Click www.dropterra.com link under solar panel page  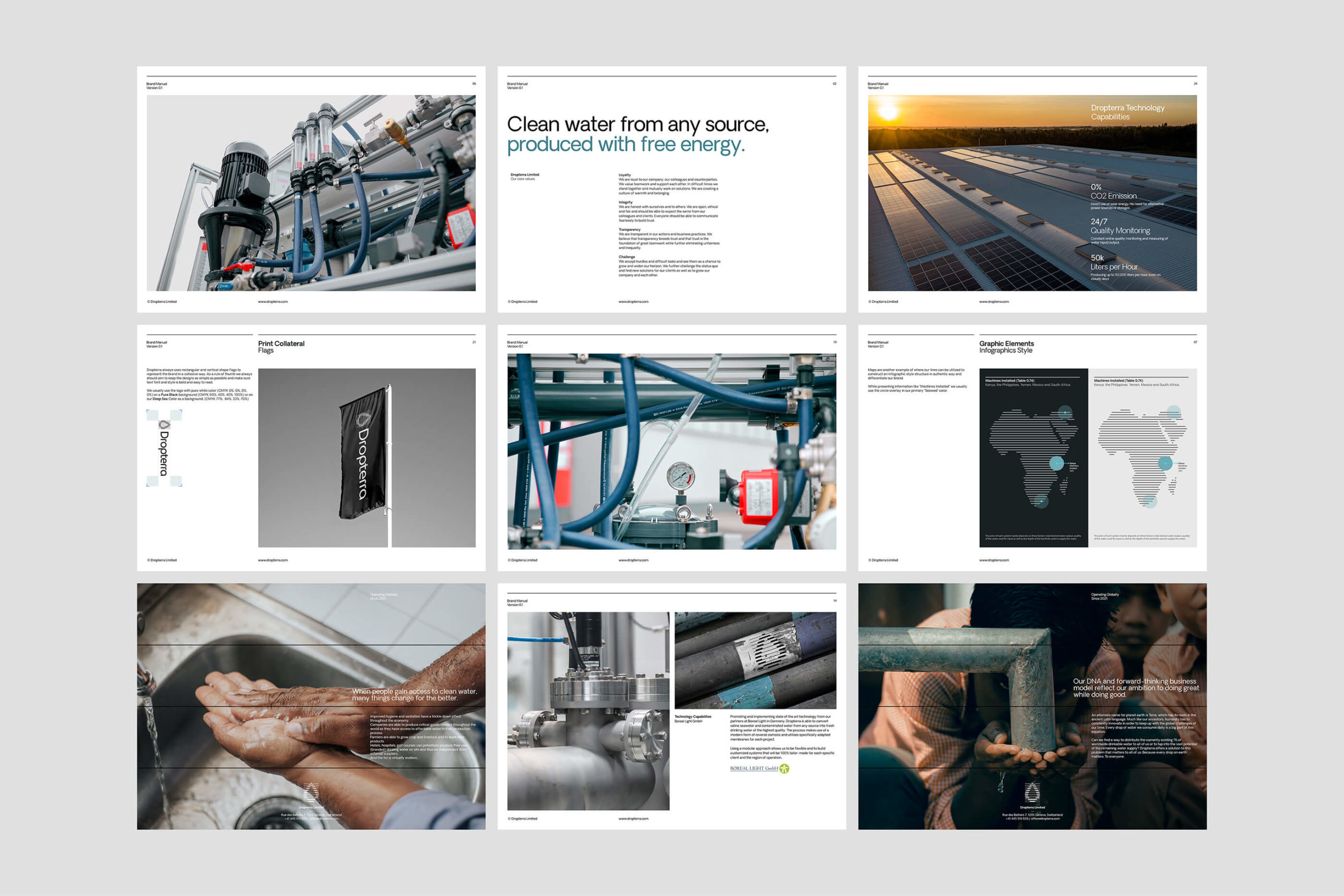994,302
